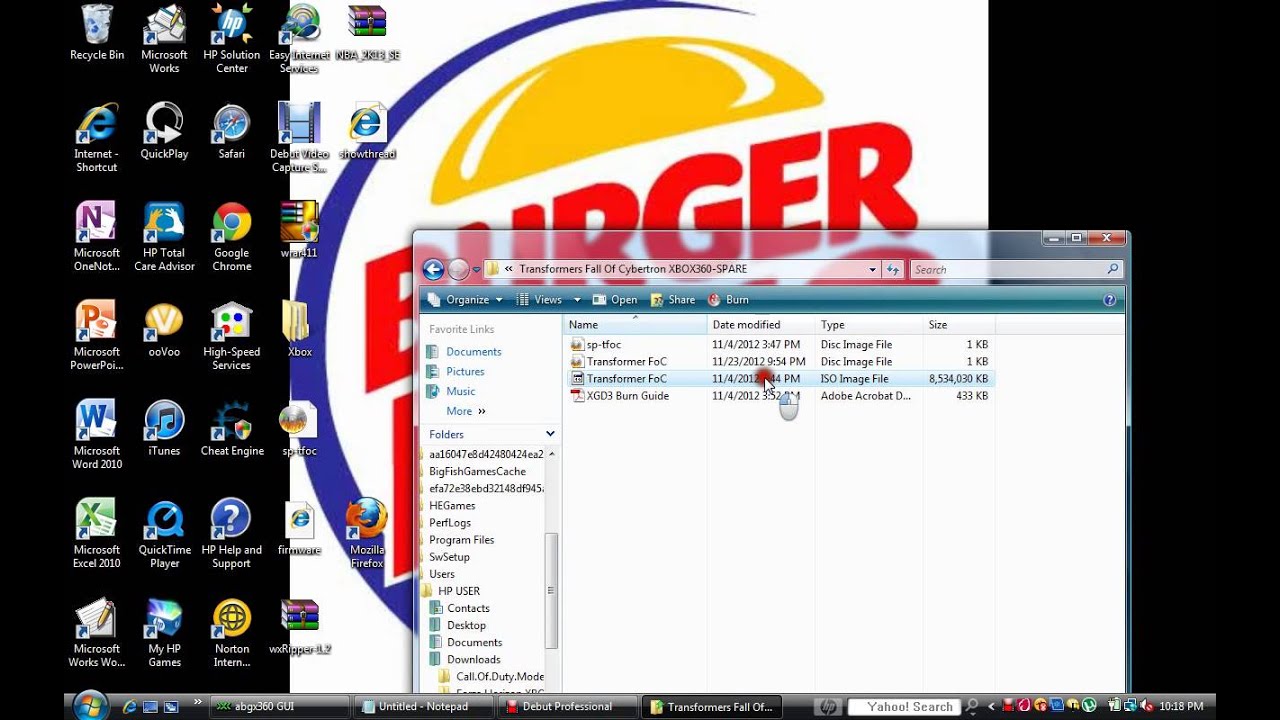Select the XGD3 Burn Guide PDF
The image size is (1280, 720).
pos(780,396)
